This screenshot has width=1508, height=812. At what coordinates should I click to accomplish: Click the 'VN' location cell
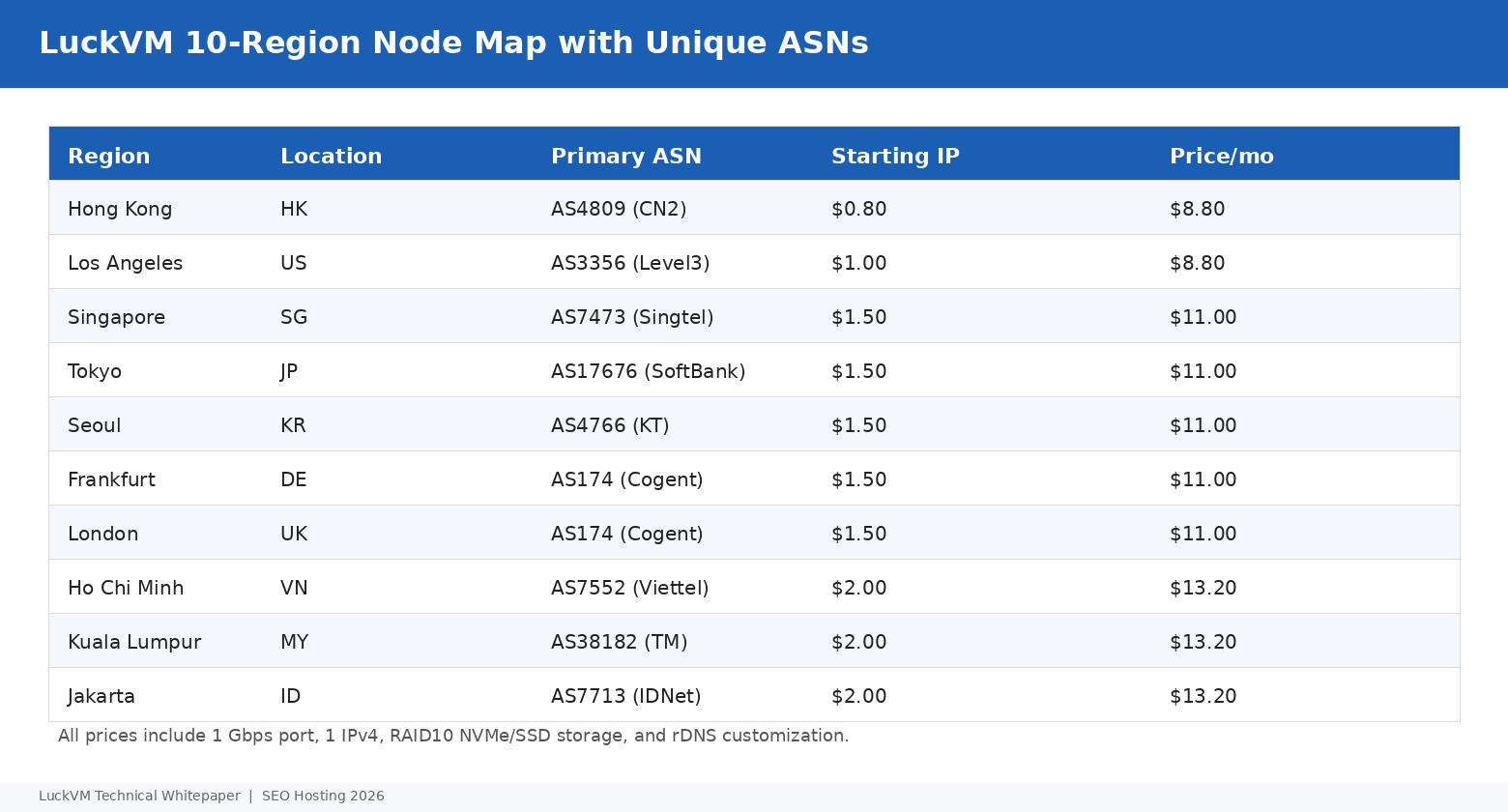pyautogui.click(x=294, y=588)
